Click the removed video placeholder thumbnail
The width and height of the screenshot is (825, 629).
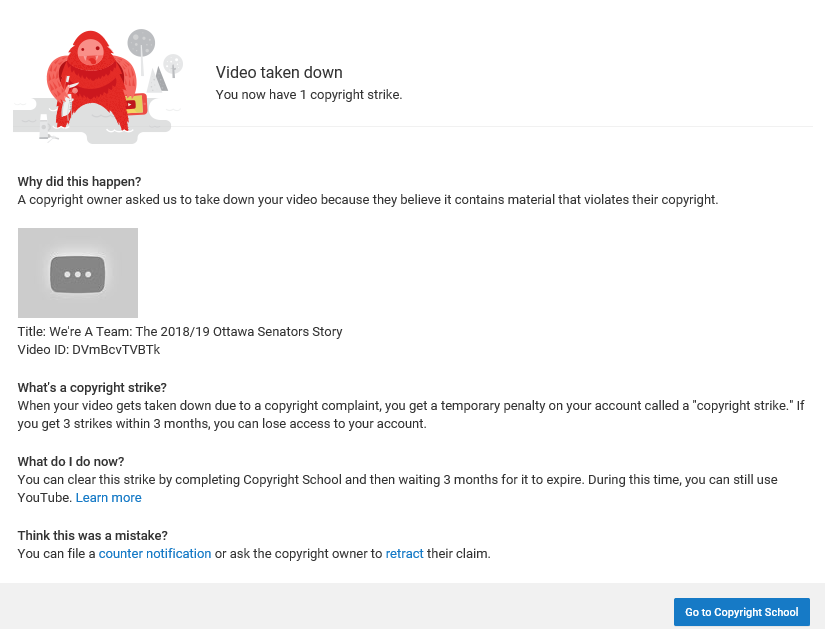coord(78,273)
